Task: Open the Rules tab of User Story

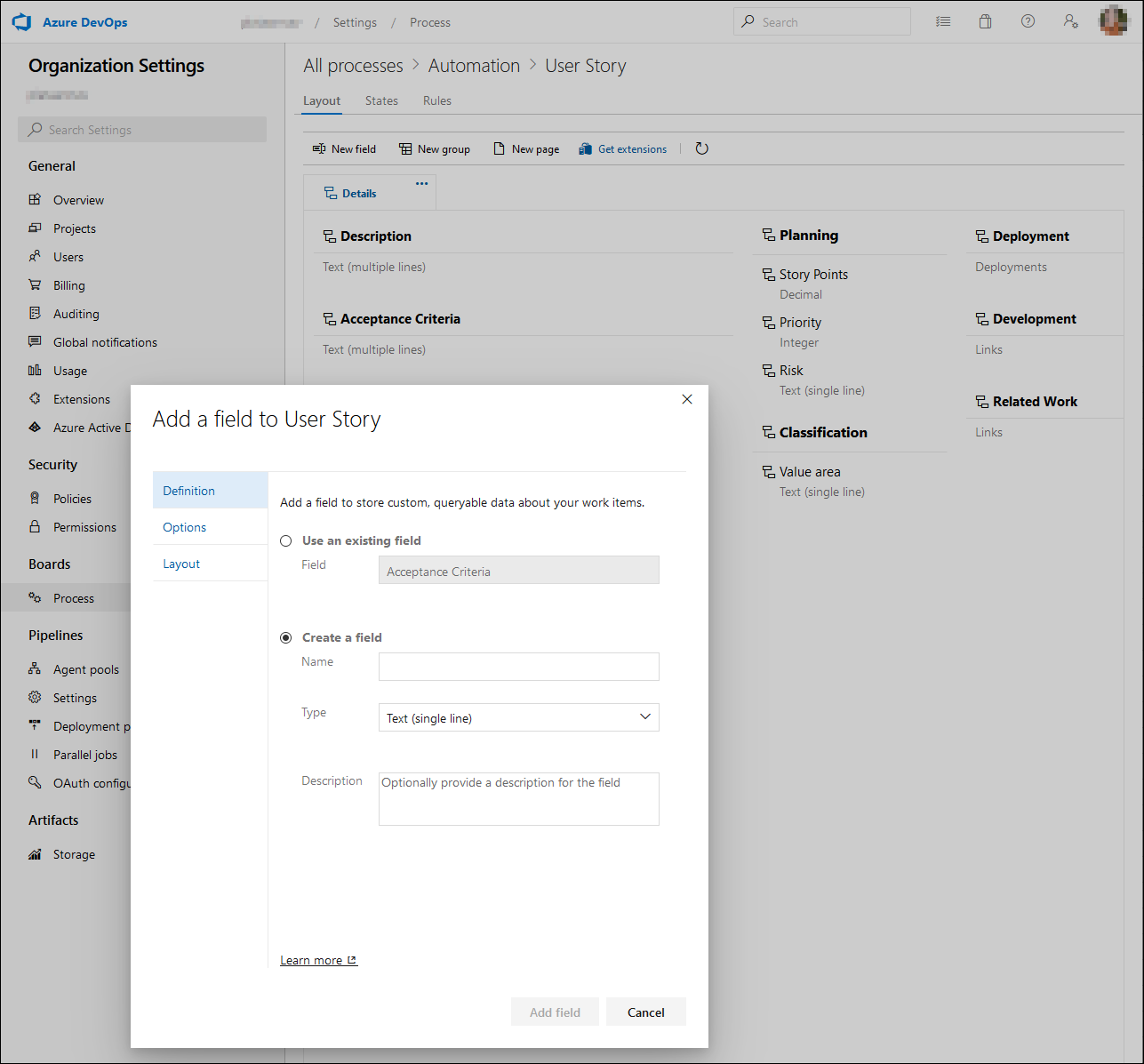Action: (437, 100)
